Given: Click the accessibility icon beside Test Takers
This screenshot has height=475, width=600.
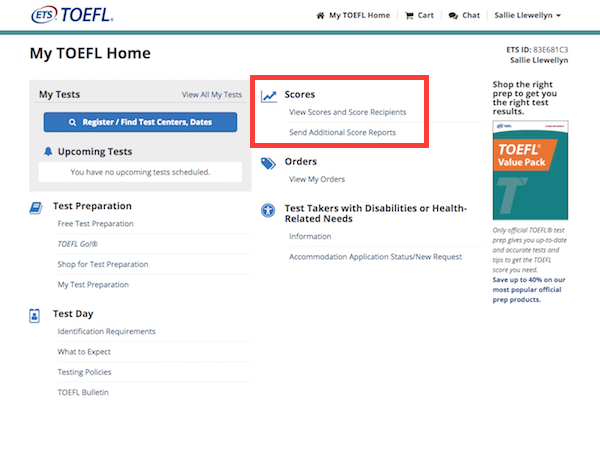Looking at the screenshot, I should 268,211.
